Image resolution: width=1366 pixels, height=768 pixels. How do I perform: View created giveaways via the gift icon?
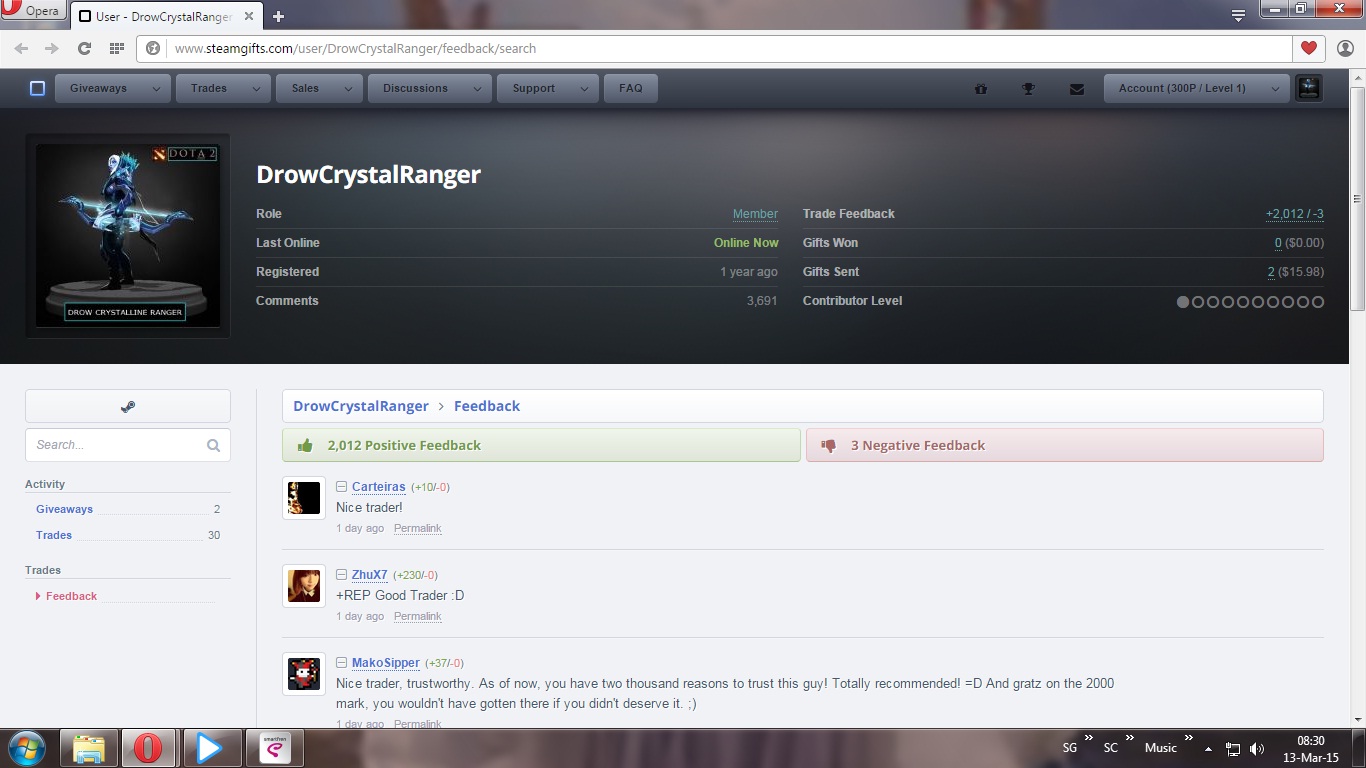pyautogui.click(x=981, y=89)
